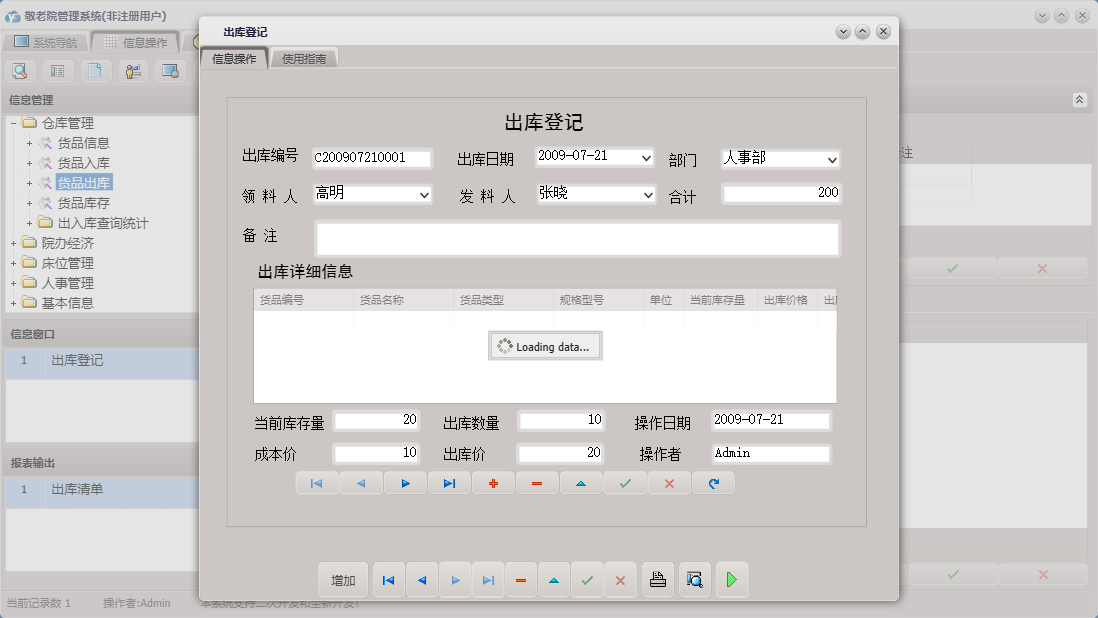Confirm detail entry with the green check icon
Viewport: 1098px width, 618px height.
point(625,482)
